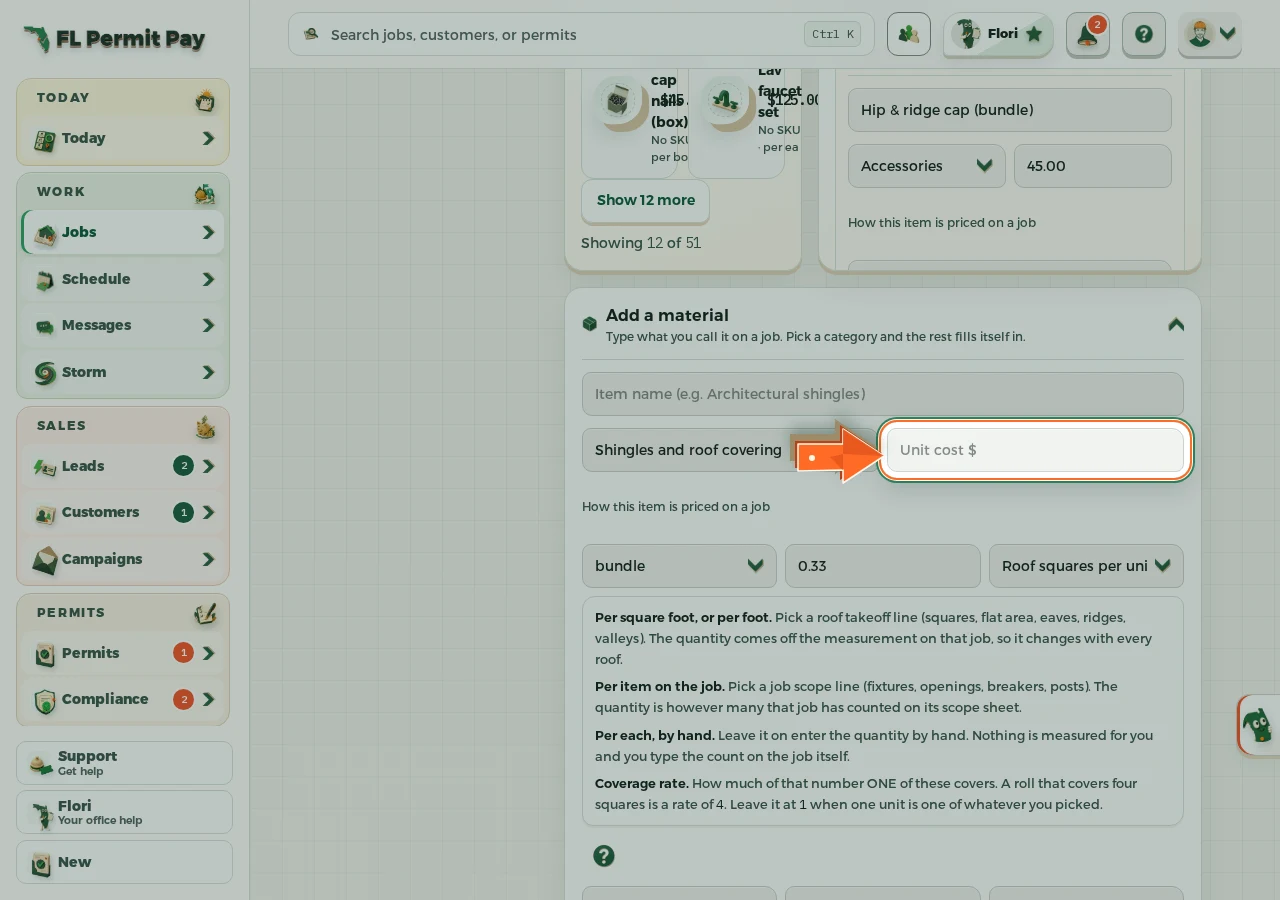This screenshot has width=1280, height=900.
Task: Open Campaigns in sidebar
Action: pos(123,559)
